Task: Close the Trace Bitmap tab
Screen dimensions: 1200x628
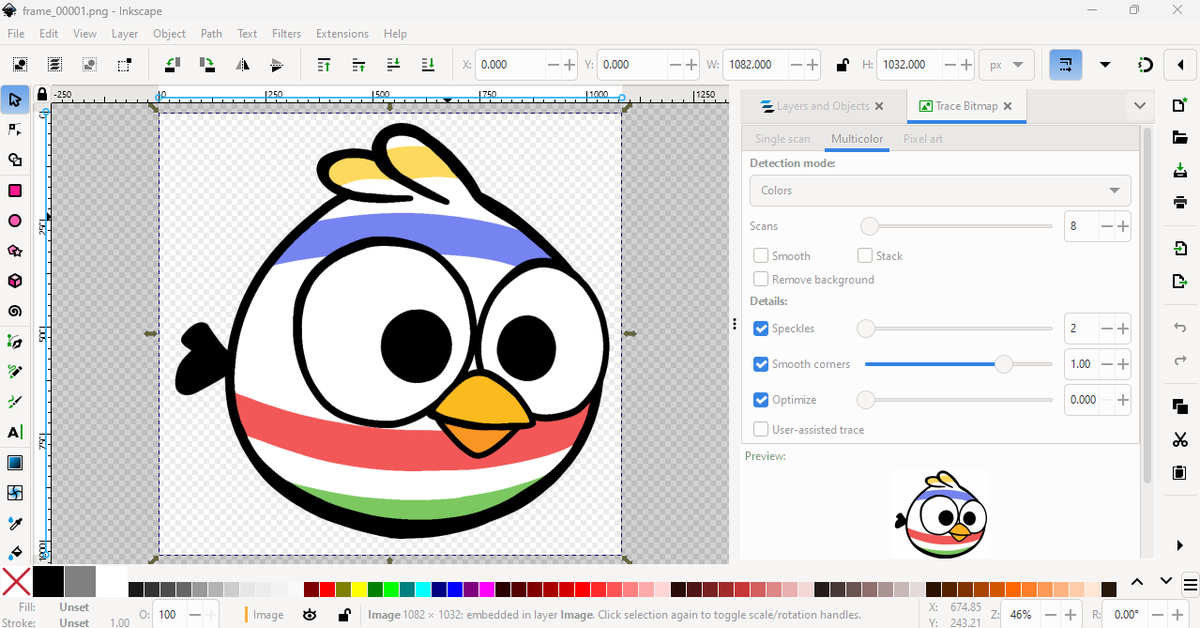Action: (1007, 105)
